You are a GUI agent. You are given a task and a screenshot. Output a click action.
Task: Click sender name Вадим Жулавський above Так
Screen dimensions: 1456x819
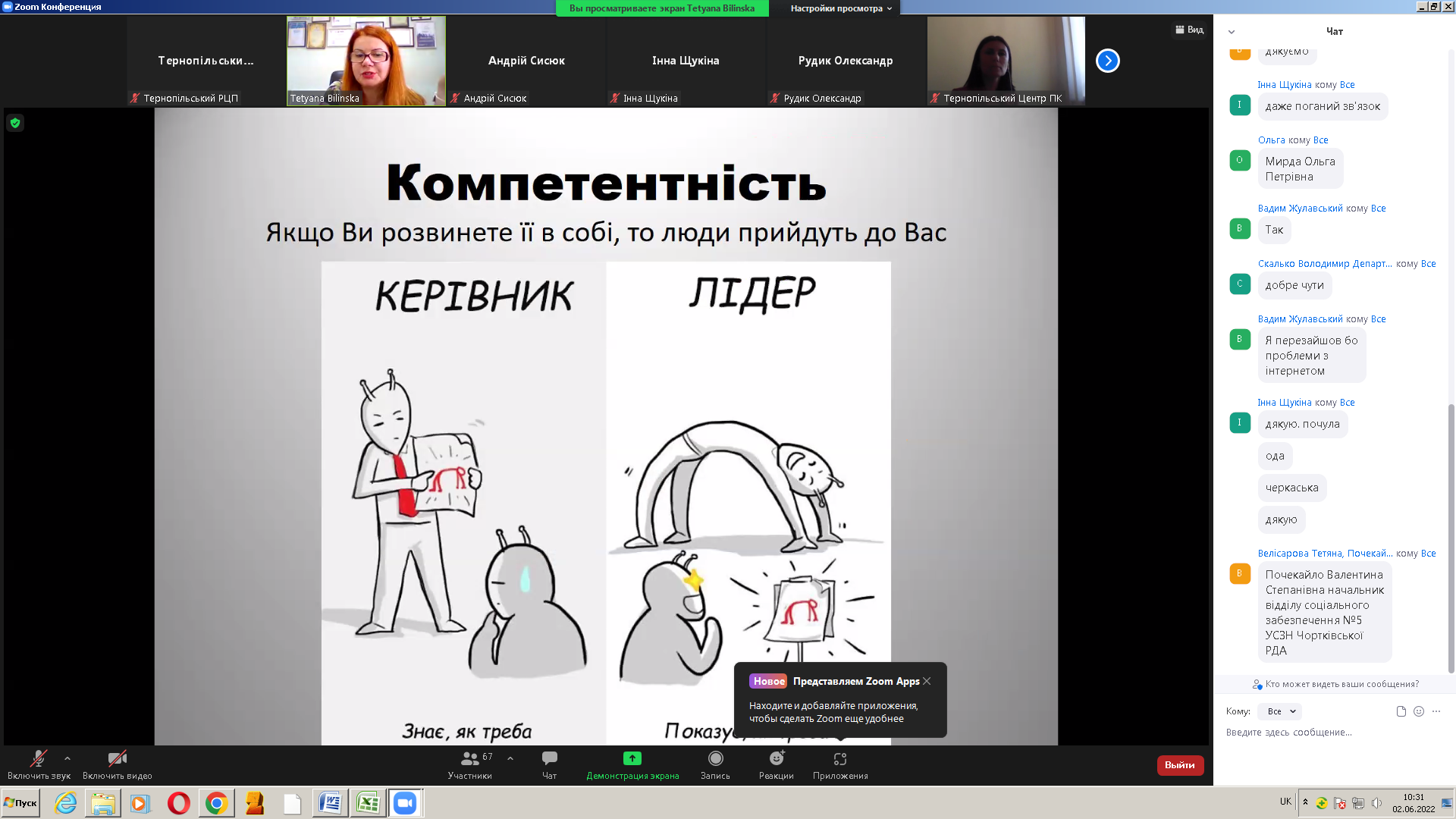point(1301,209)
